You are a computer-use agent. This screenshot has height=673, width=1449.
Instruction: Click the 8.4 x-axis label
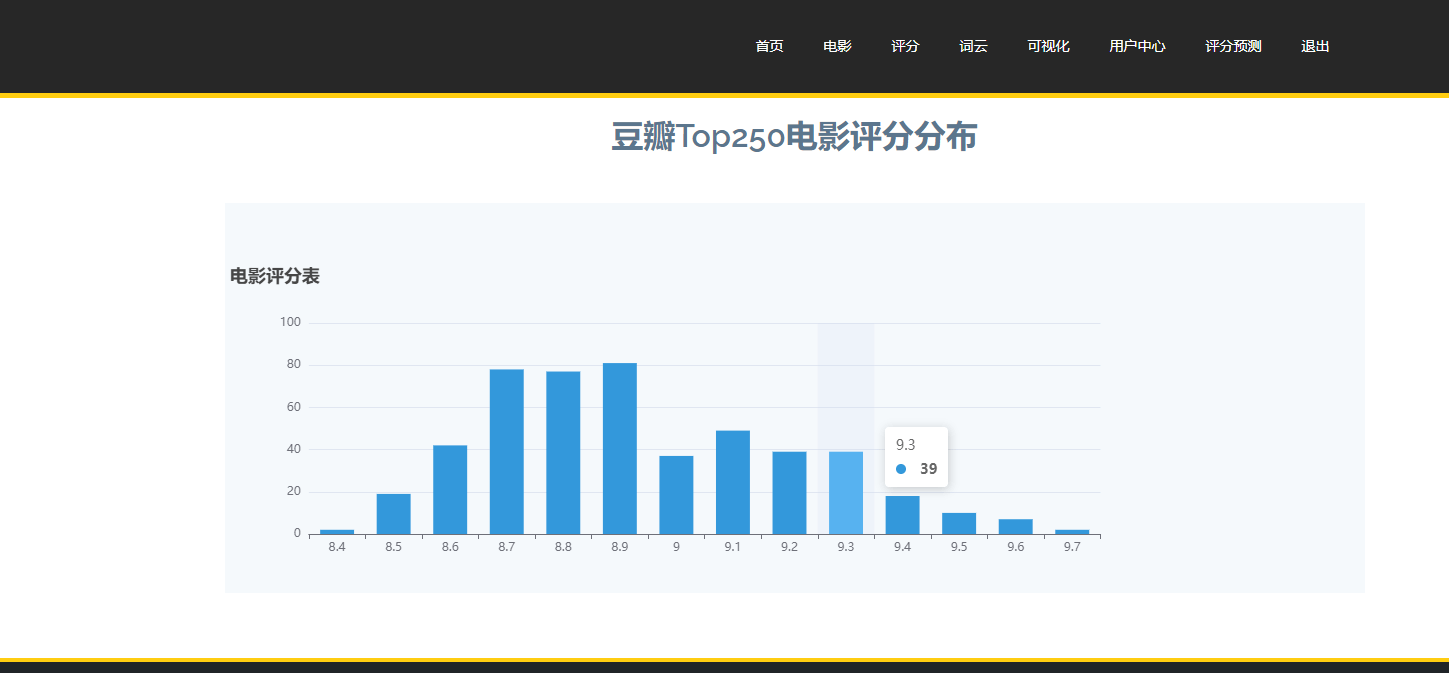337,547
